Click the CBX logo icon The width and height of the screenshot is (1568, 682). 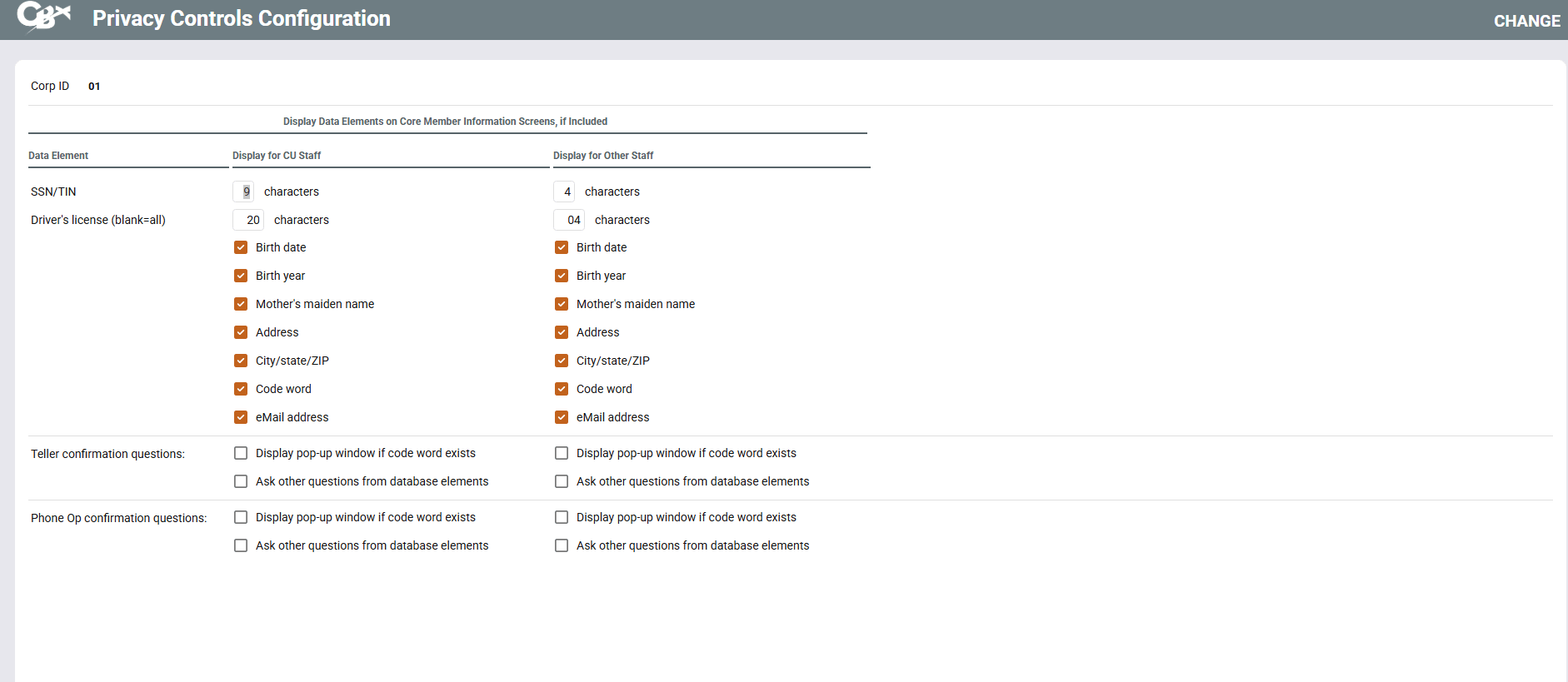click(x=43, y=17)
